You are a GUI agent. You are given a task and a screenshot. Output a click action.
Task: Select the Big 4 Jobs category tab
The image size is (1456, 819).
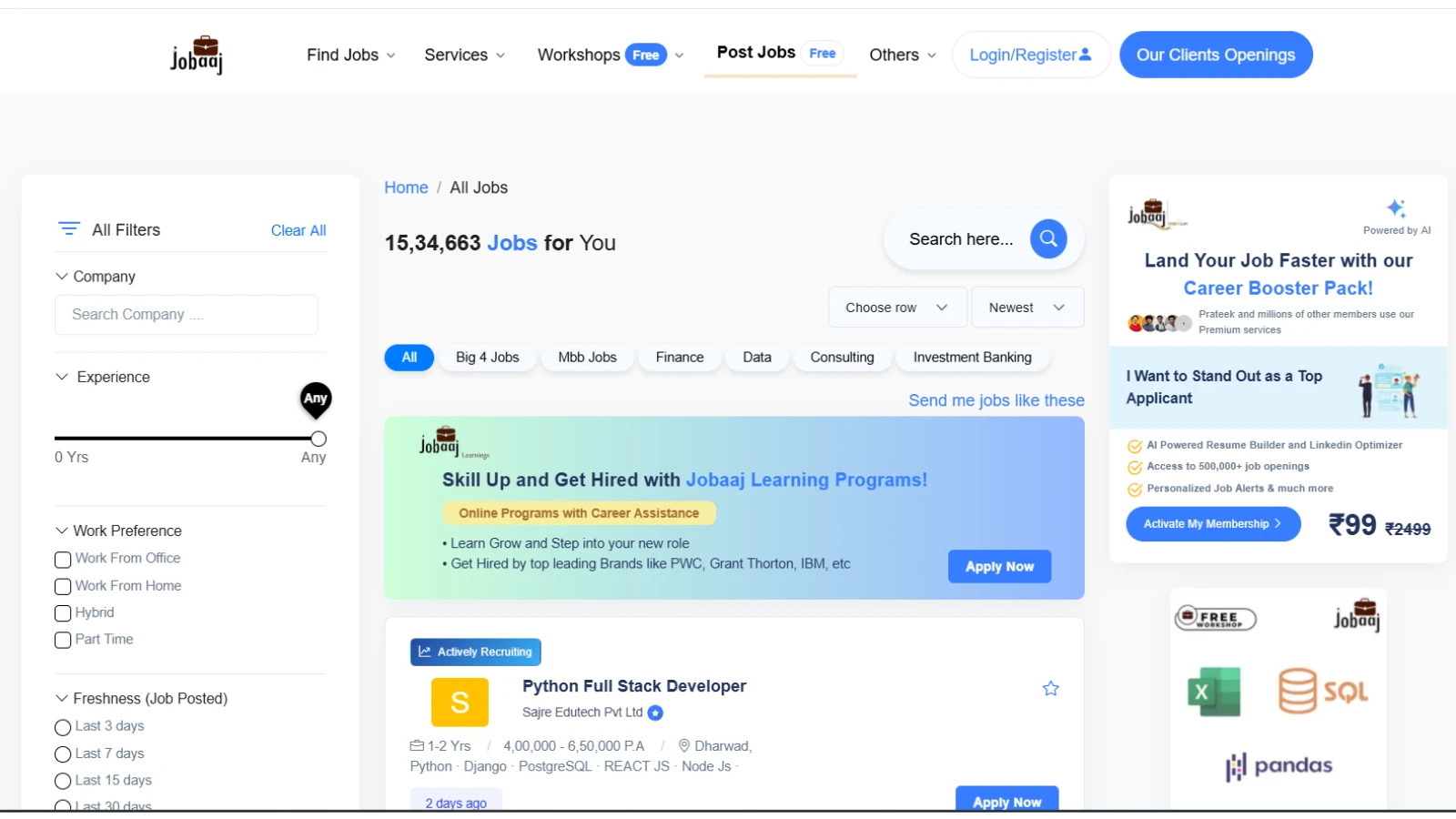click(487, 358)
